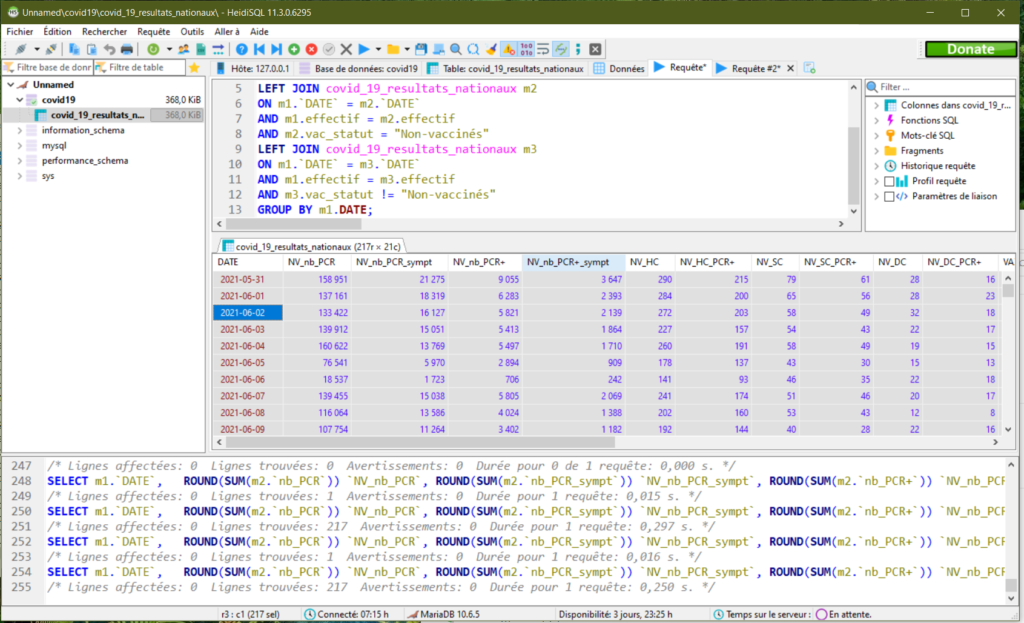Click the query editor horizontal scrollbar thumb

pyautogui.click(x=293, y=223)
